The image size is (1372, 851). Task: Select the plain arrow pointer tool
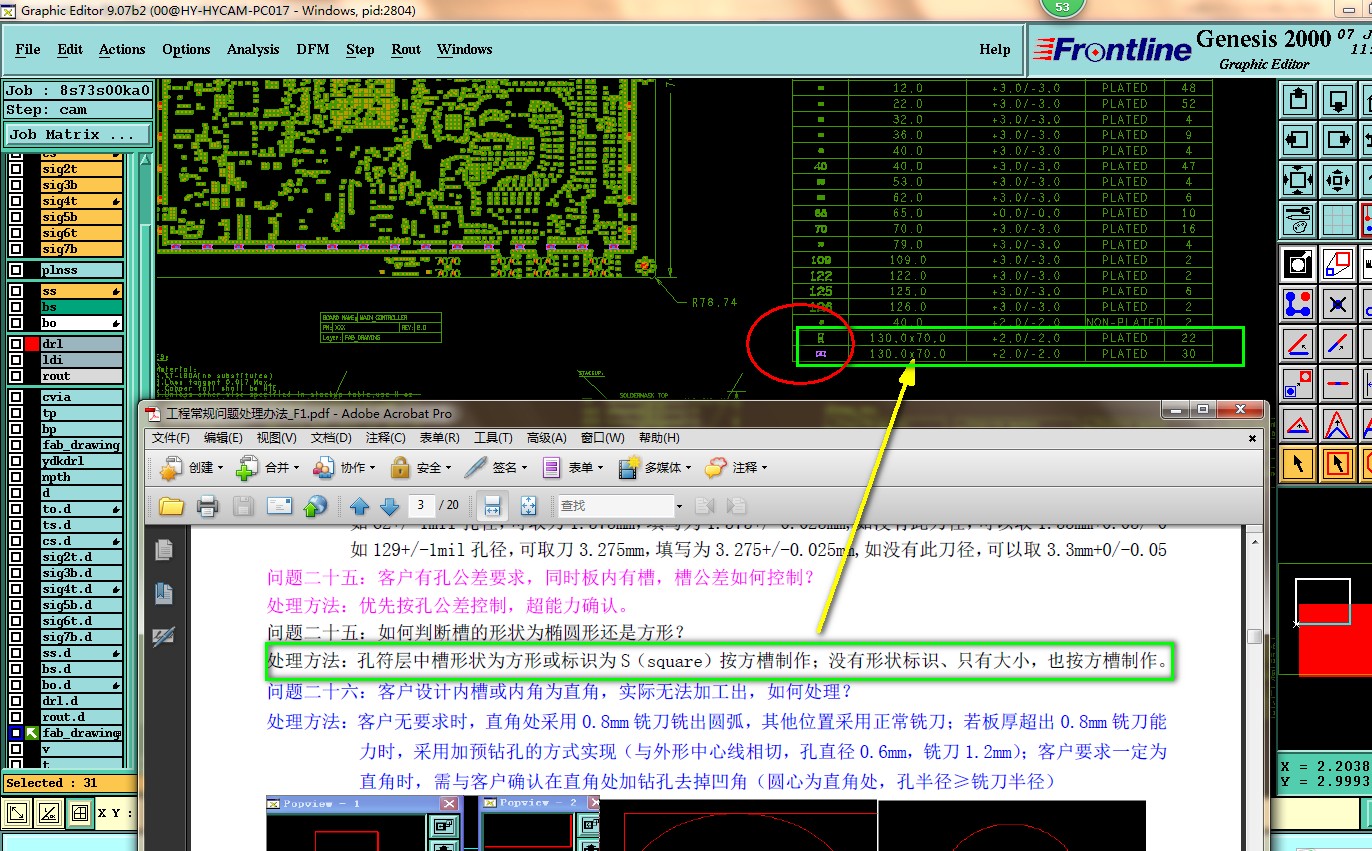[1298, 463]
